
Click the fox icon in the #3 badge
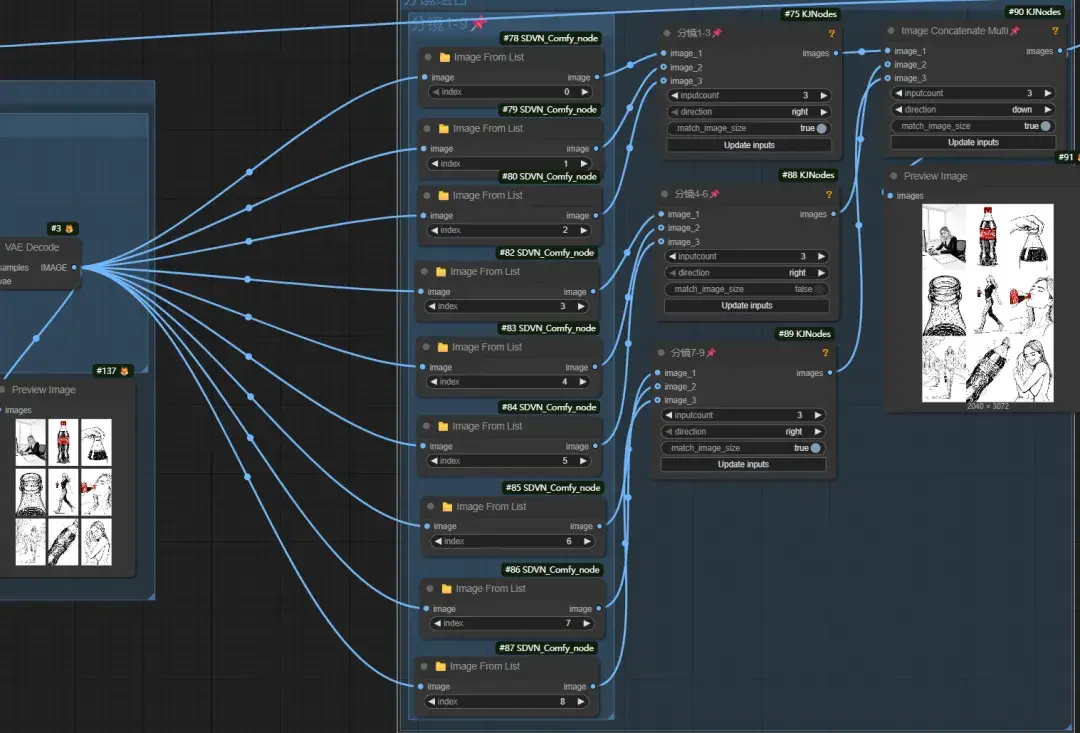click(x=69, y=229)
